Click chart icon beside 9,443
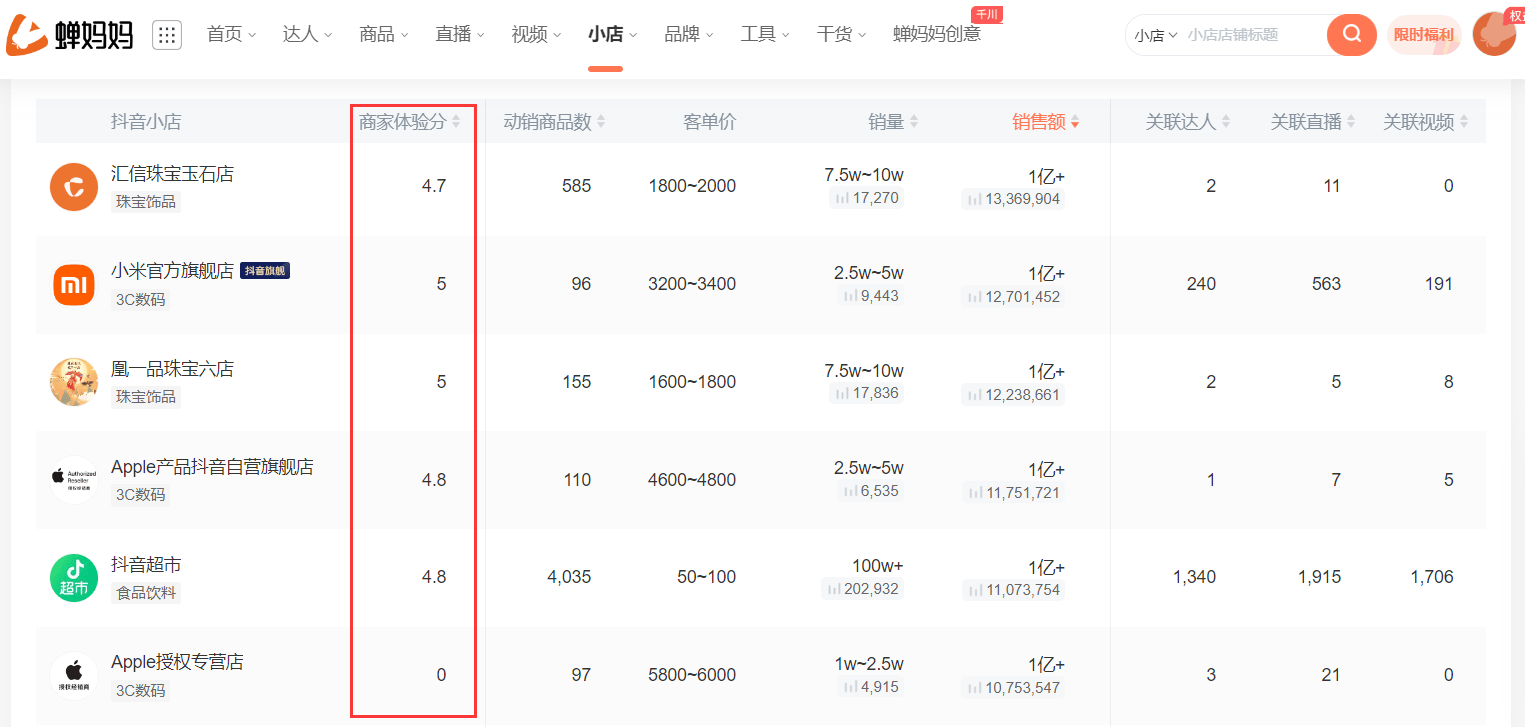1525x727 pixels. [x=850, y=296]
